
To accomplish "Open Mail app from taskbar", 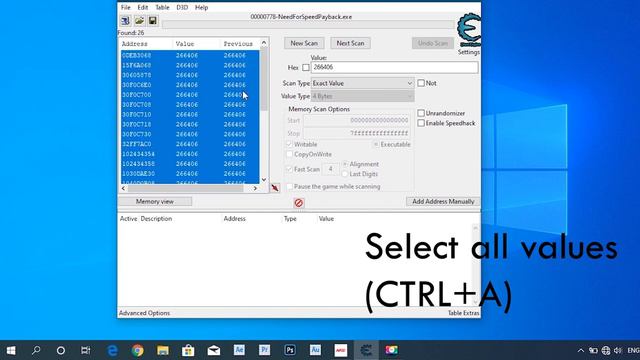I will [213, 350].
